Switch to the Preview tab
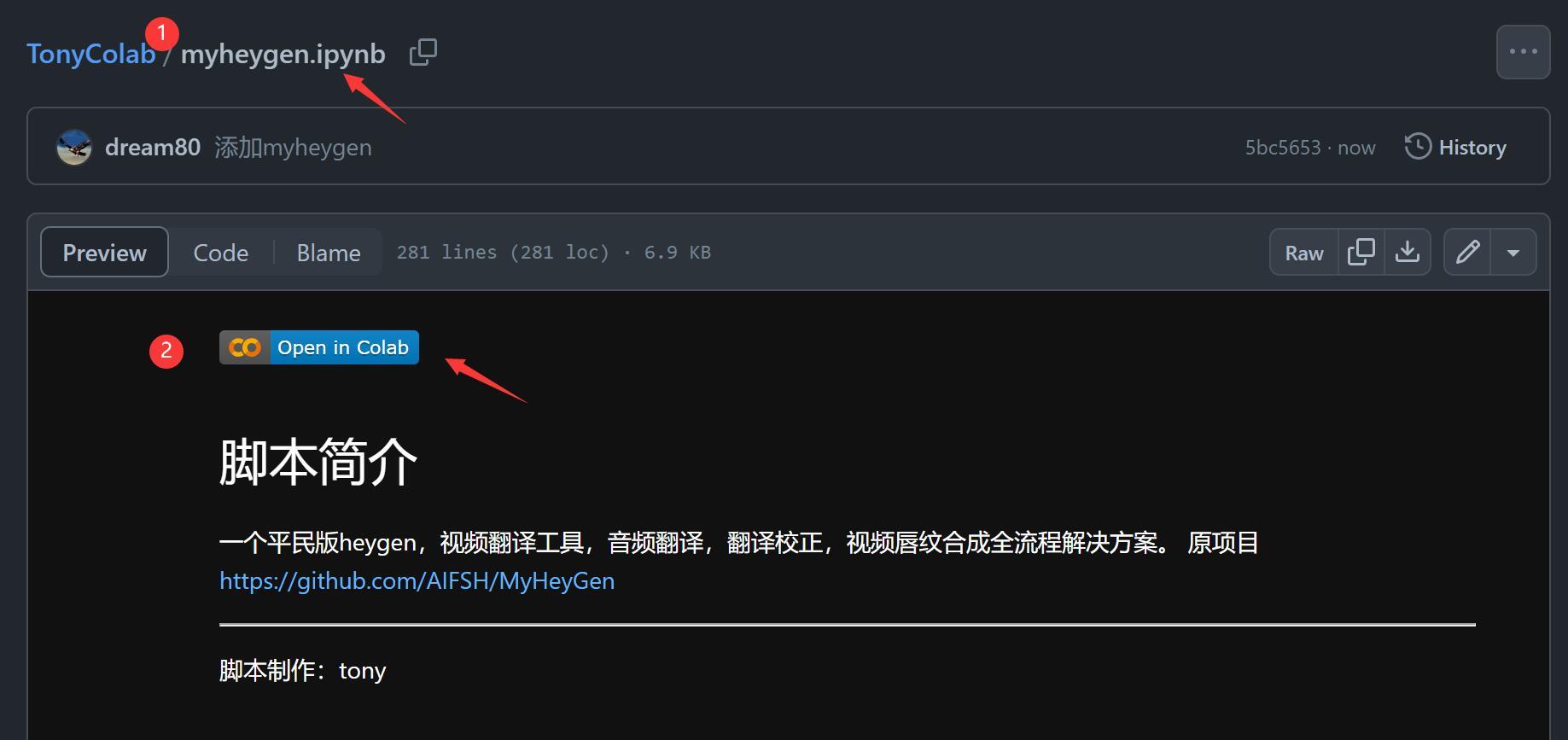This screenshot has height=740, width=1568. coord(104,252)
